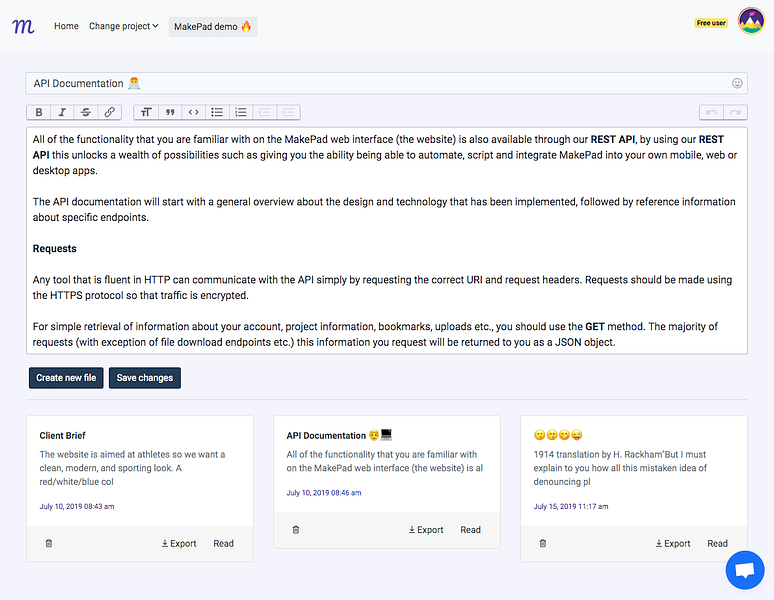The image size is (774, 600).
Task: Insert a block quote
Action: point(170,112)
